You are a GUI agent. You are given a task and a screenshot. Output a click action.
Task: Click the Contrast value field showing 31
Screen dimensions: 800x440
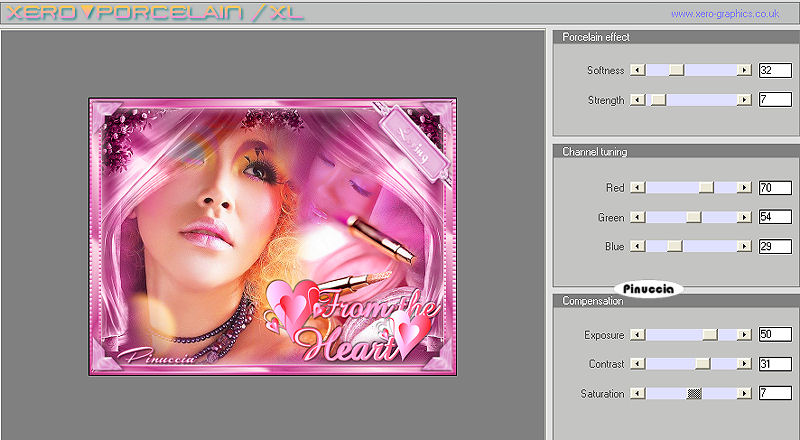point(775,363)
